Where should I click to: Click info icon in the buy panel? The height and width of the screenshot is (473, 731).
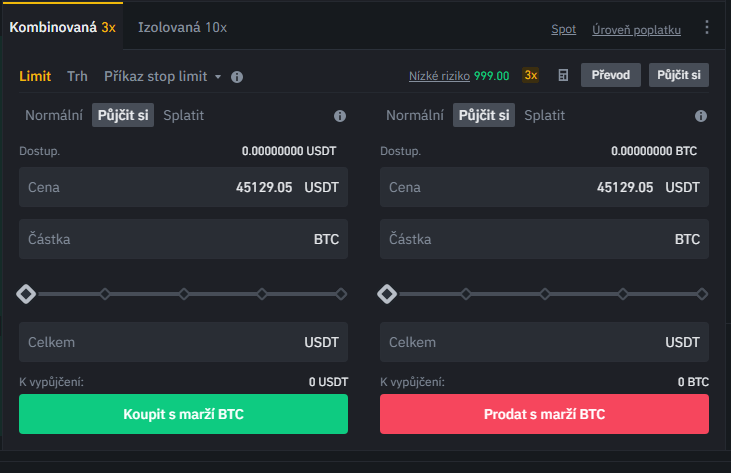click(x=340, y=116)
